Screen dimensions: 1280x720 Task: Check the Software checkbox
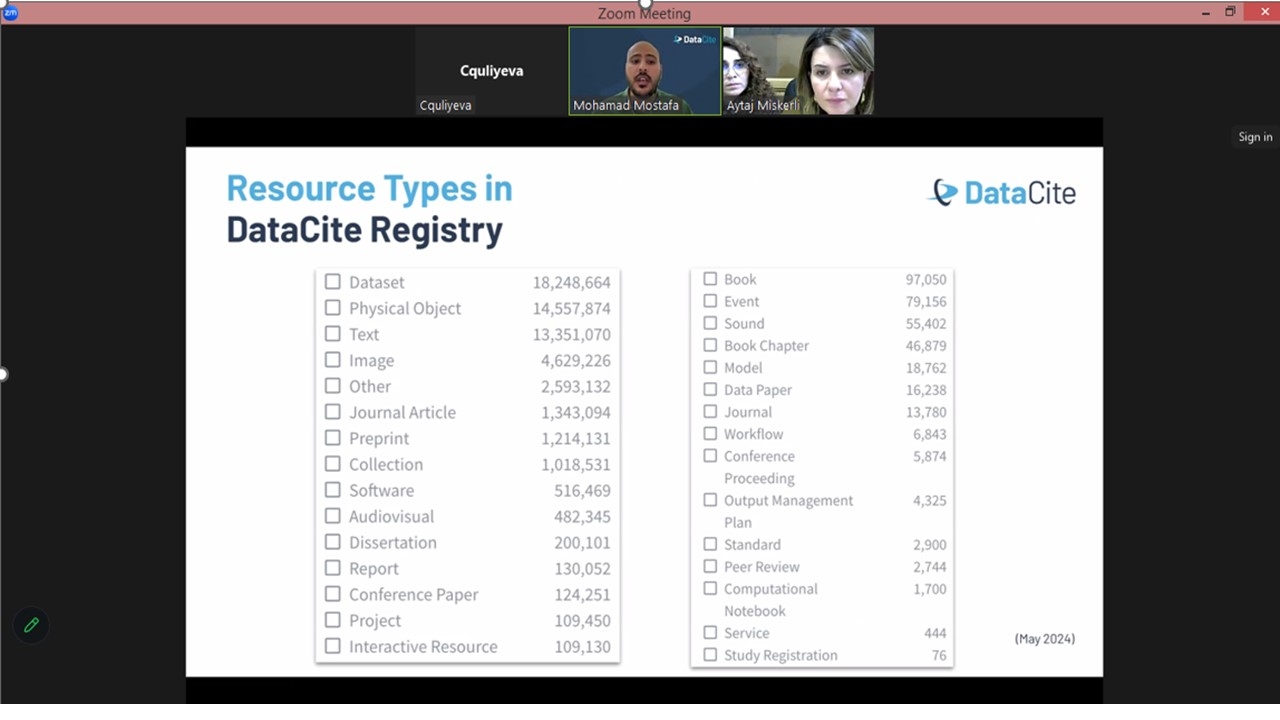332,490
